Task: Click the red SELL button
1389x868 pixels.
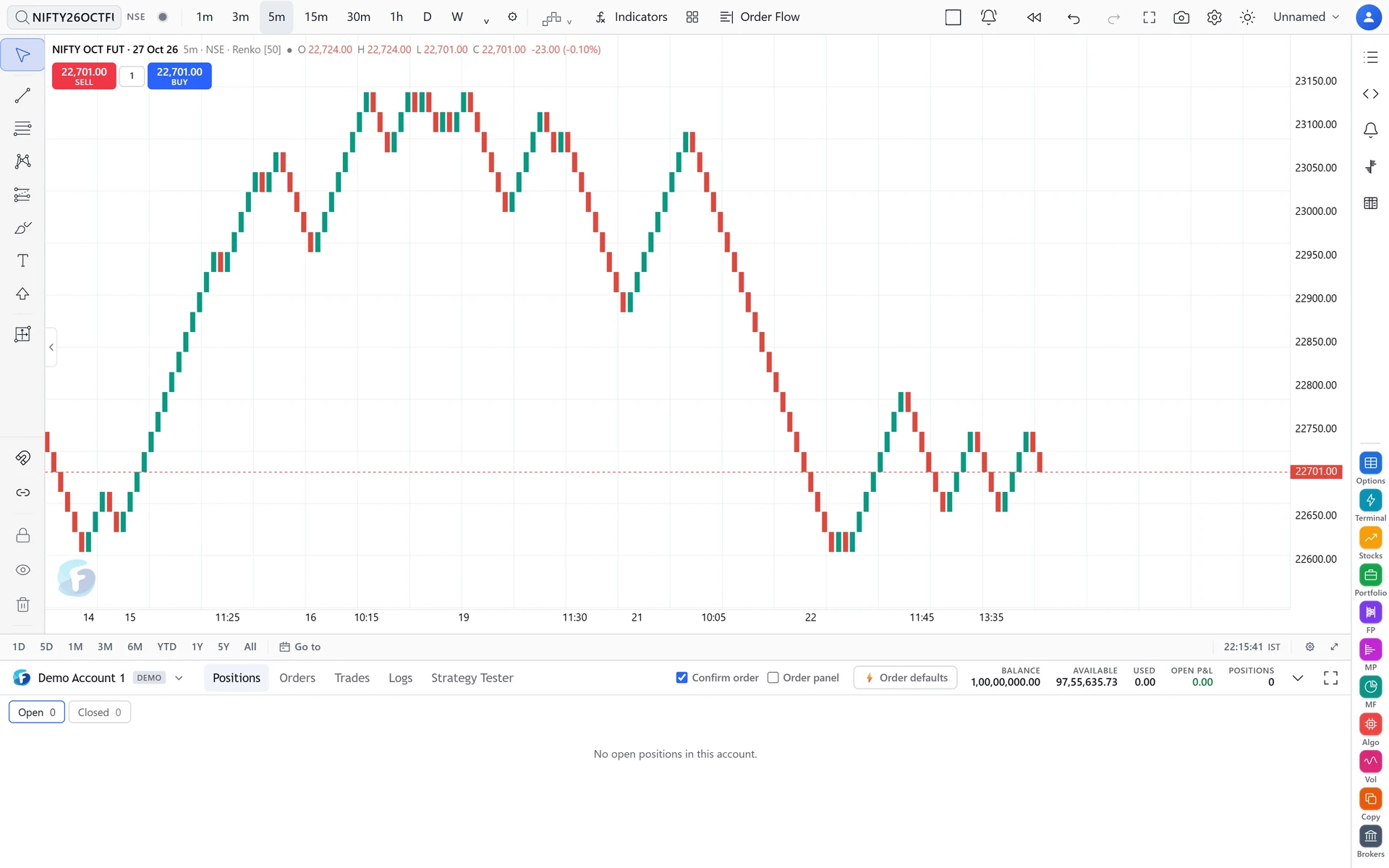Action: (84, 76)
